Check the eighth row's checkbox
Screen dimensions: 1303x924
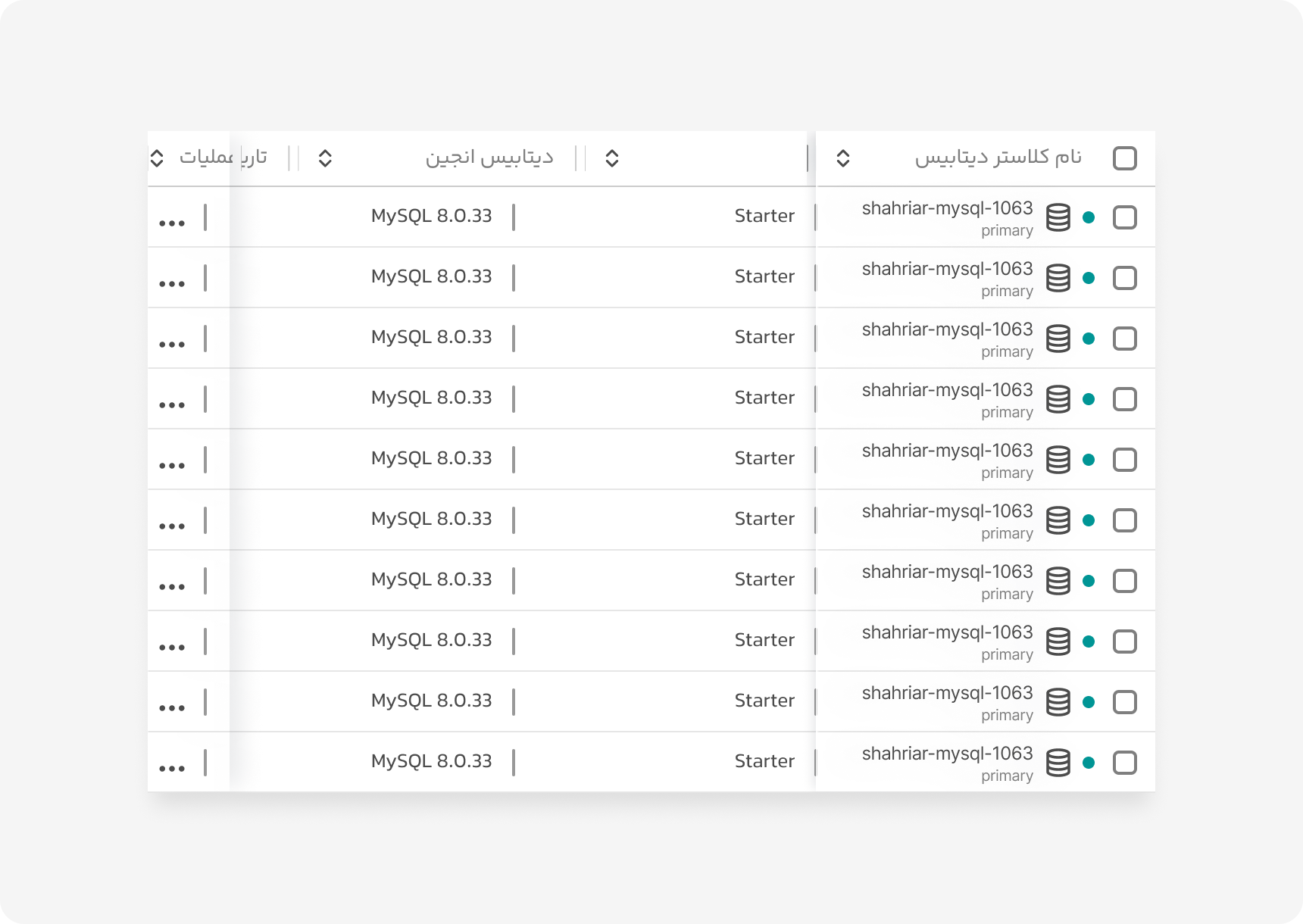click(x=1125, y=641)
